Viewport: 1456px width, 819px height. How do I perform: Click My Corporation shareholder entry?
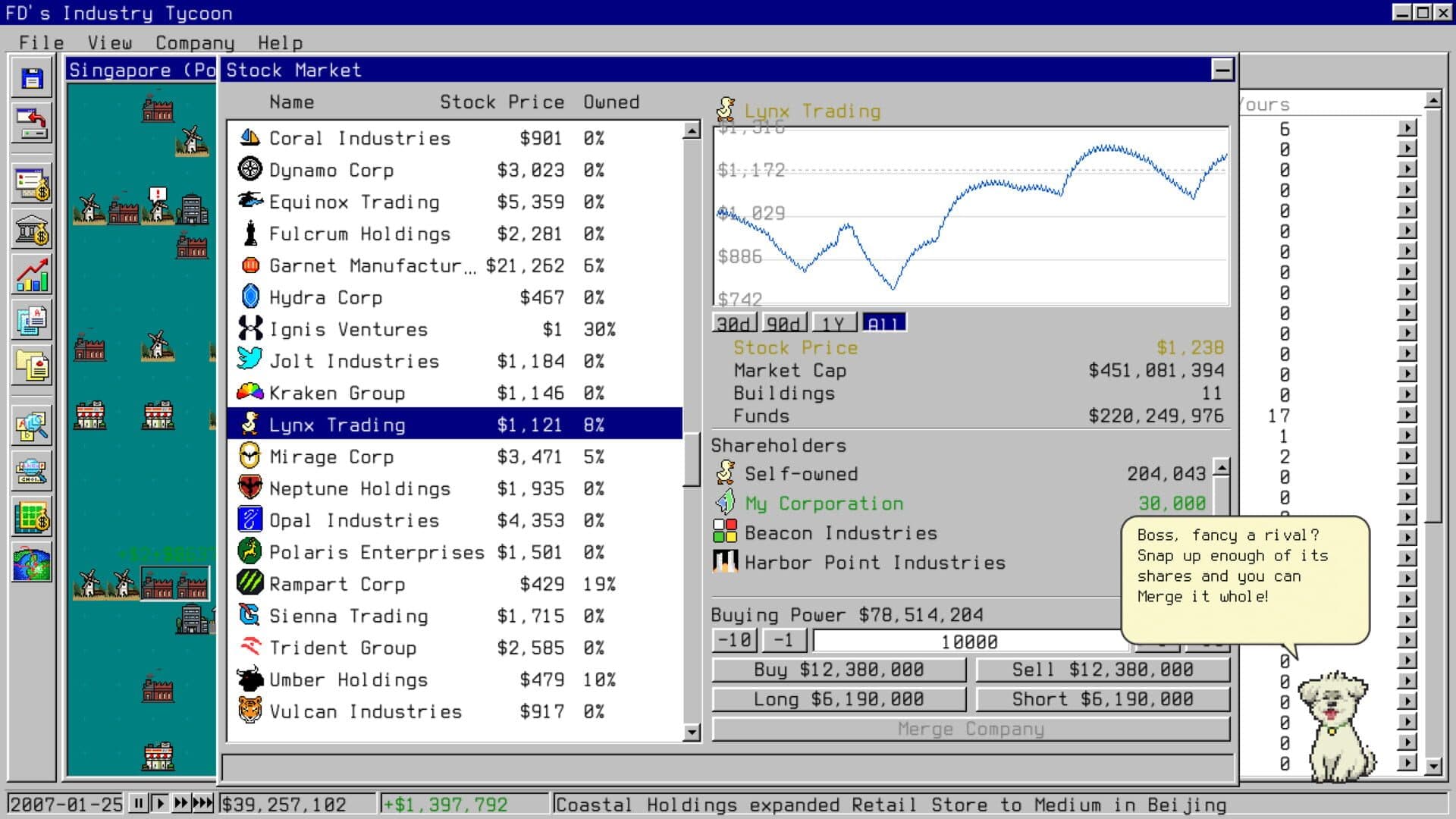[x=961, y=503]
